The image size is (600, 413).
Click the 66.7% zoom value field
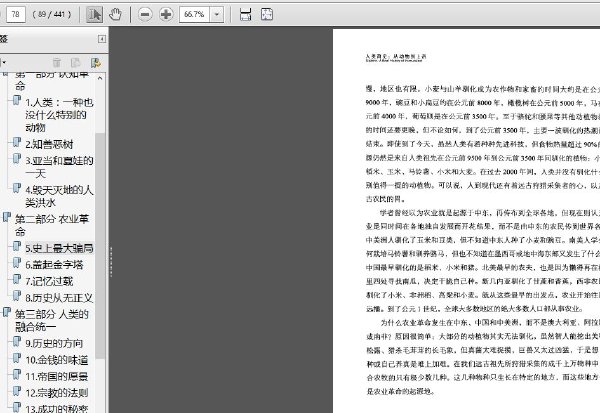pyautogui.click(x=194, y=15)
